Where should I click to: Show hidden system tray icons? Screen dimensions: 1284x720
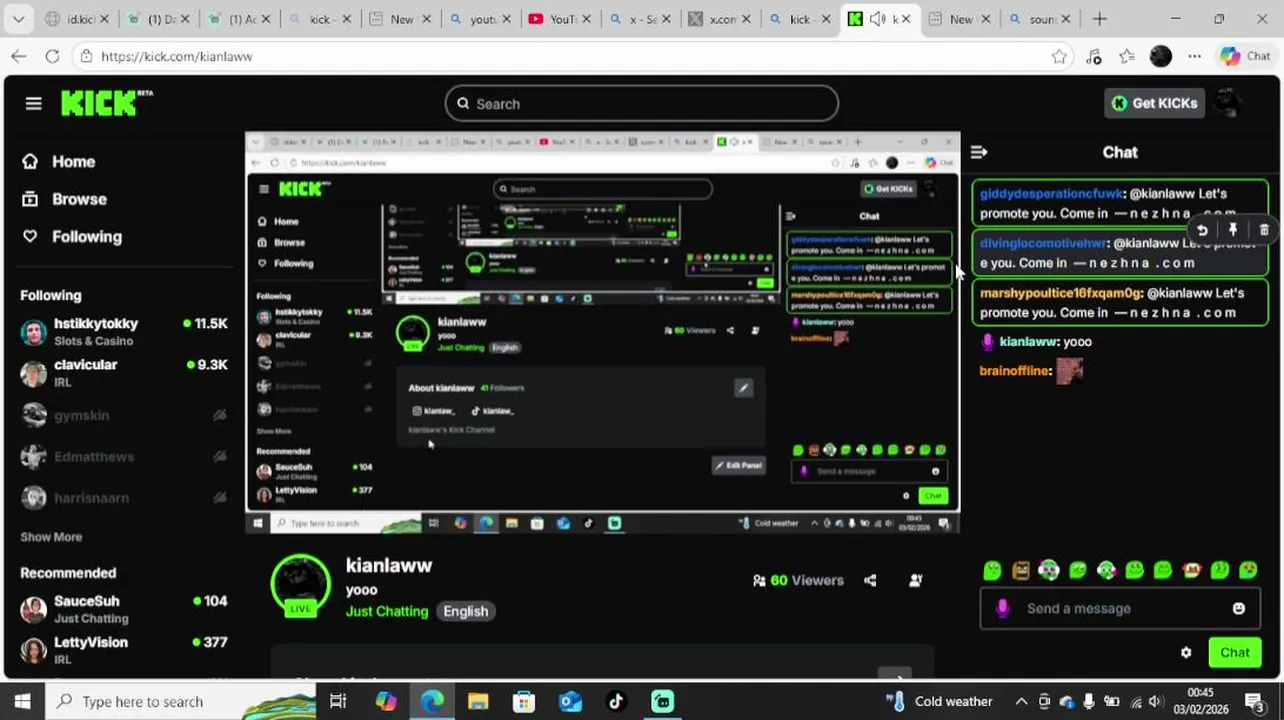pyautogui.click(x=1021, y=701)
